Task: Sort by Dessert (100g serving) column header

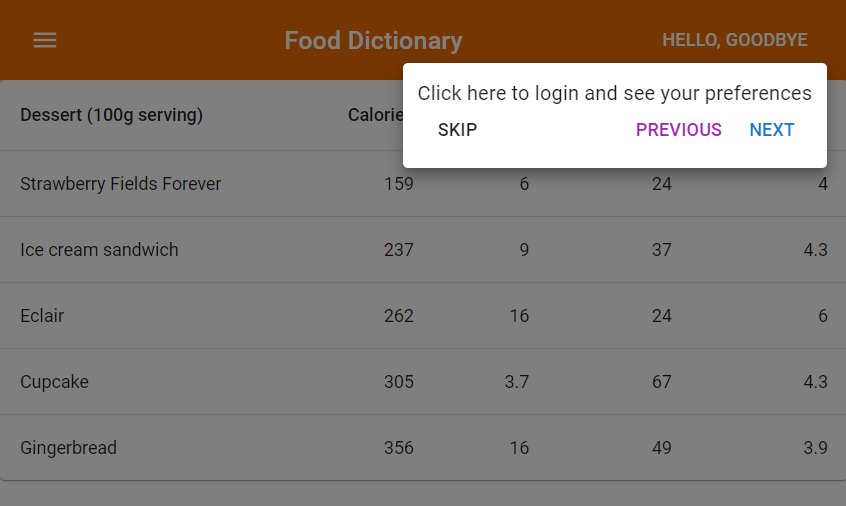Action: [111, 115]
